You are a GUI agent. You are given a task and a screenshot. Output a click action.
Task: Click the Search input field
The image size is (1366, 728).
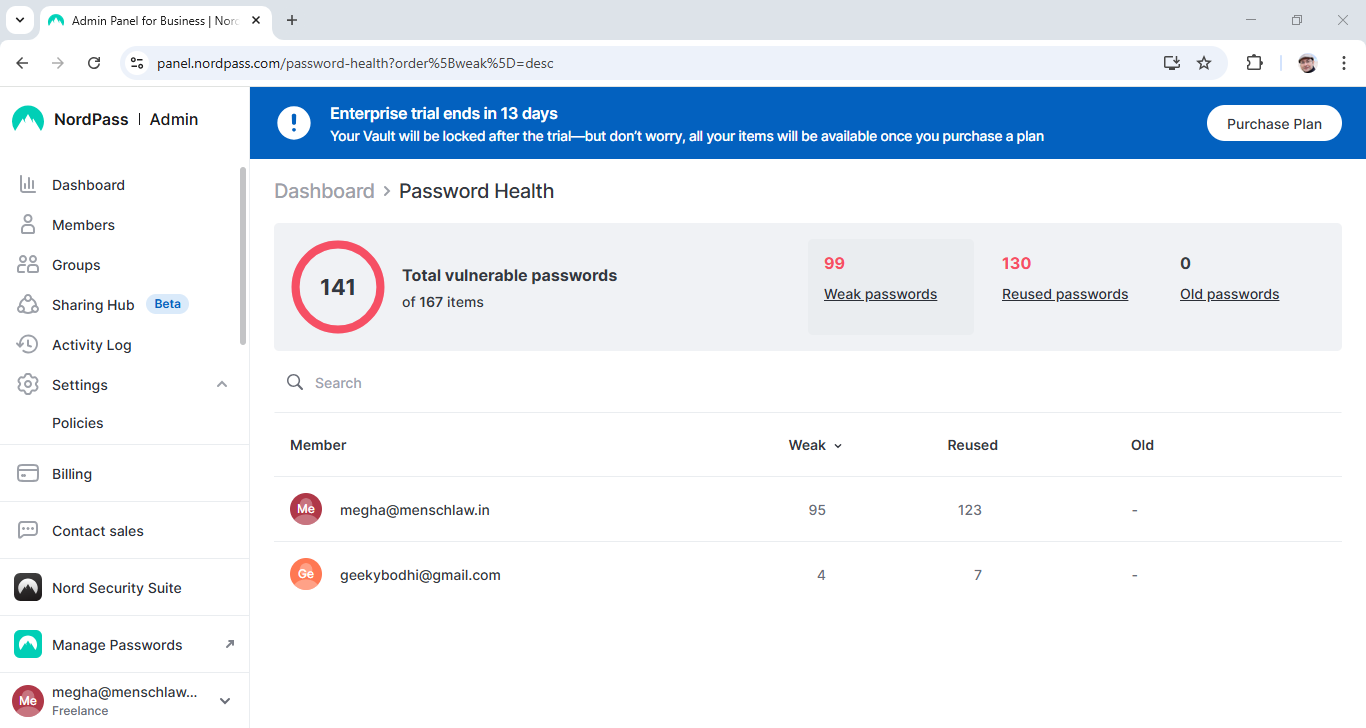(x=808, y=383)
